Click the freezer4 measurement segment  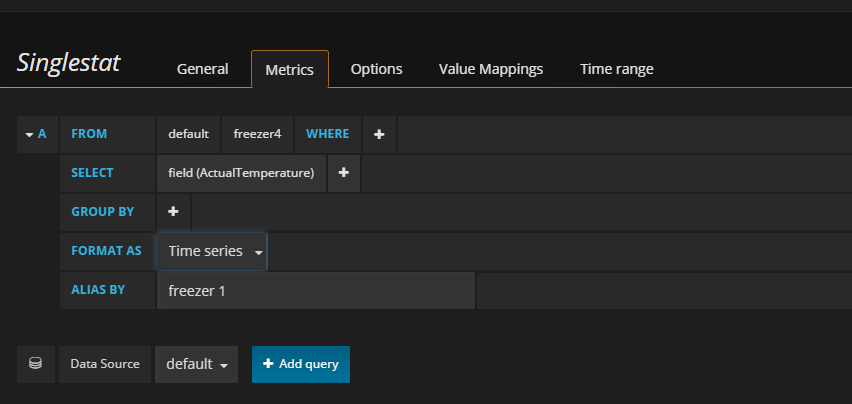click(x=257, y=134)
